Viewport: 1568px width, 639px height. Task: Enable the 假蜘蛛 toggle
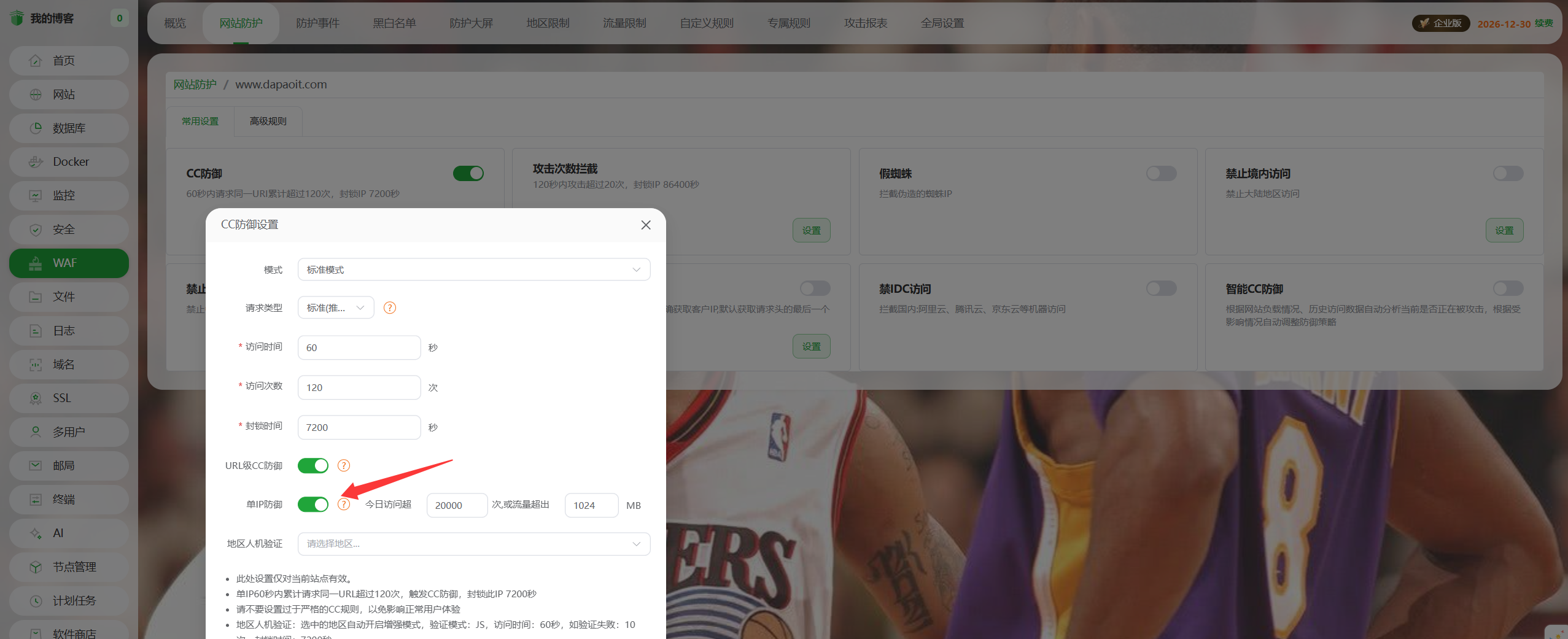(x=1161, y=174)
